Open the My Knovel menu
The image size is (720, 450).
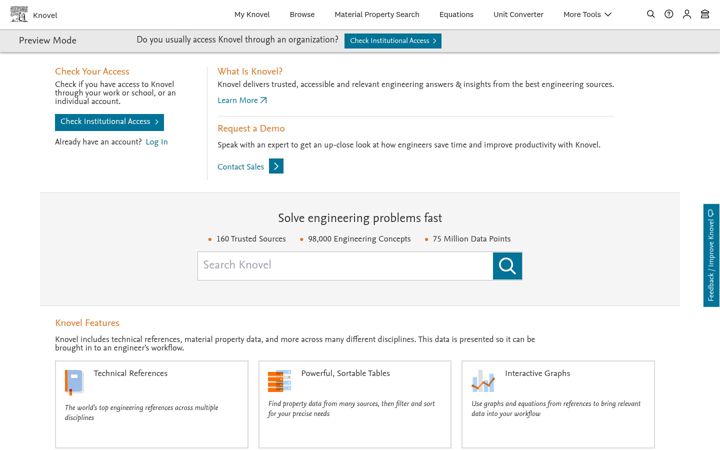click(252, 15)
